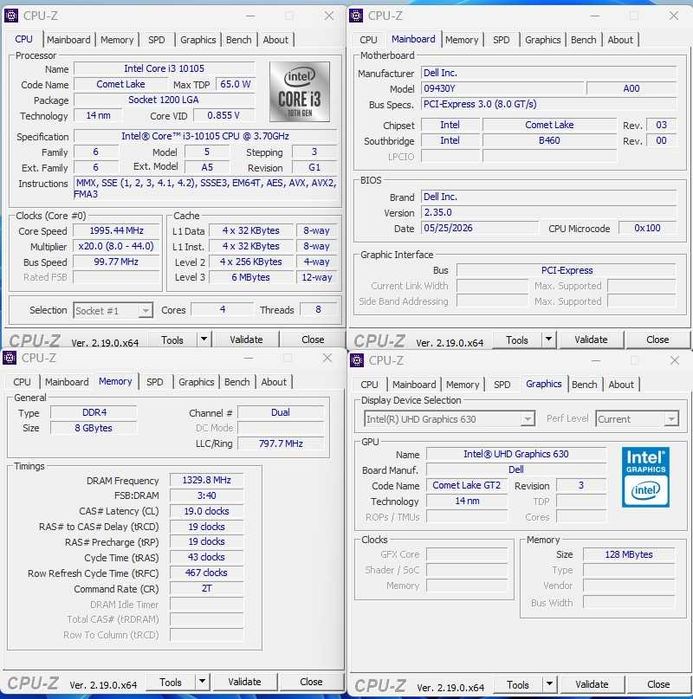Open About tab in the CPU window
Viewport: 693px width, 699px height.
[x=275, y=40]
